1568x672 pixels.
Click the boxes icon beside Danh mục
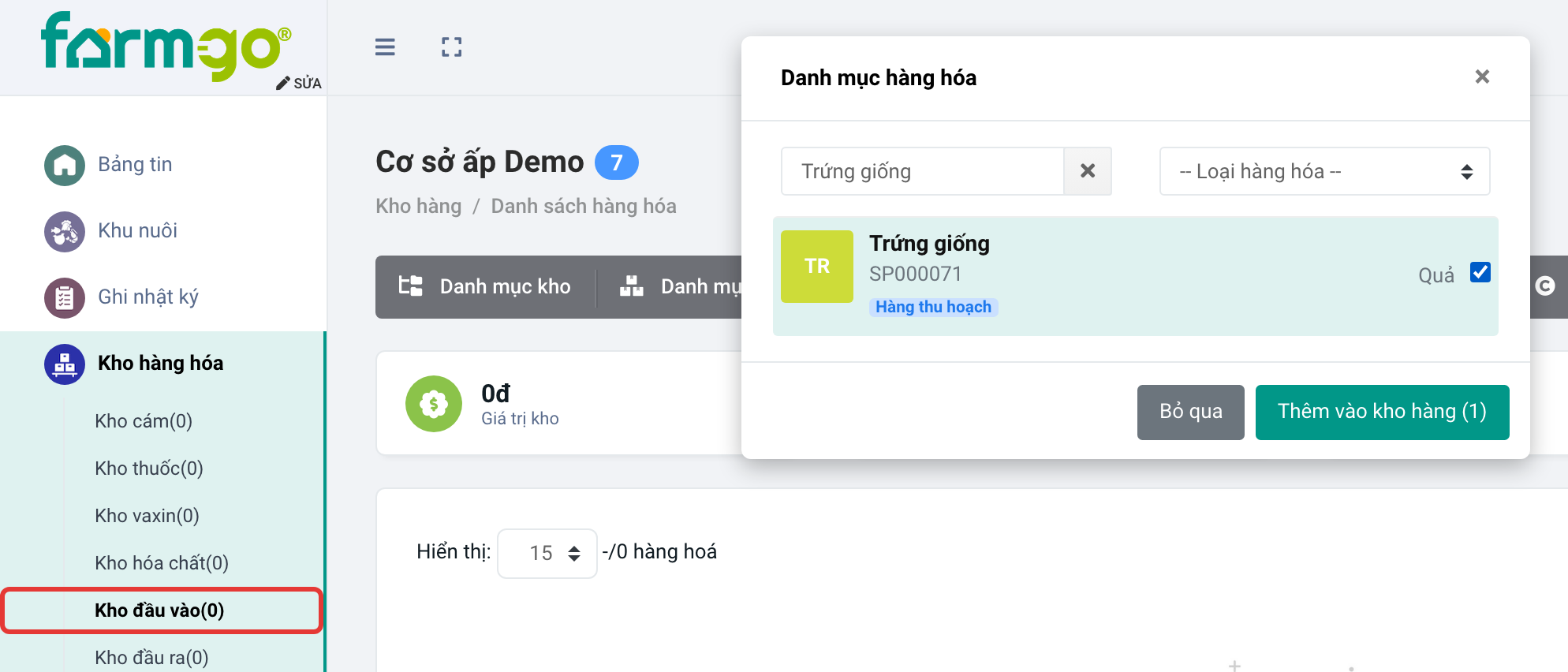coord(632,286)
